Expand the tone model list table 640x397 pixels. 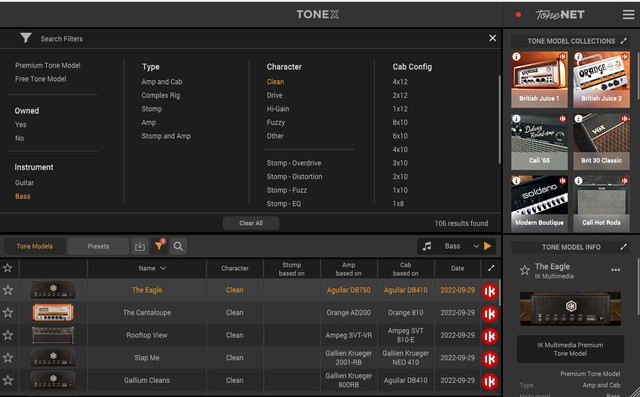point(491,268)
